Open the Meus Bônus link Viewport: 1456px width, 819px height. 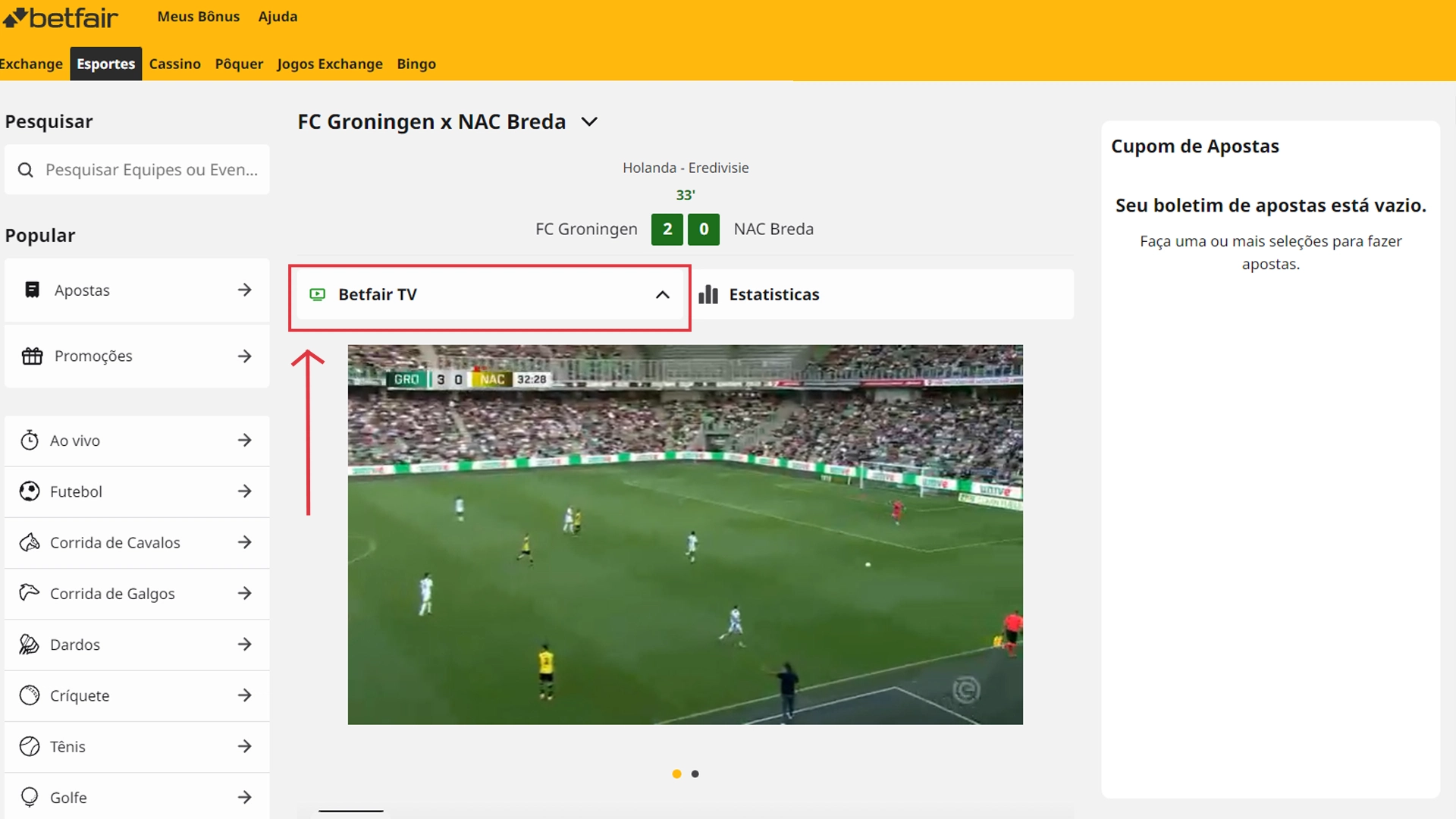(199, 17)
